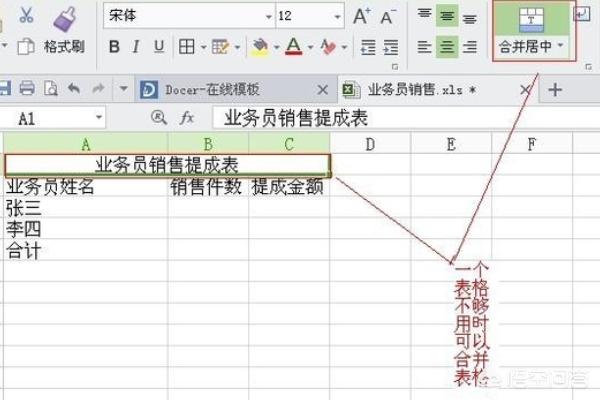600x400 pixels.
Task: Toggle bold formatting
Action: 114,47
